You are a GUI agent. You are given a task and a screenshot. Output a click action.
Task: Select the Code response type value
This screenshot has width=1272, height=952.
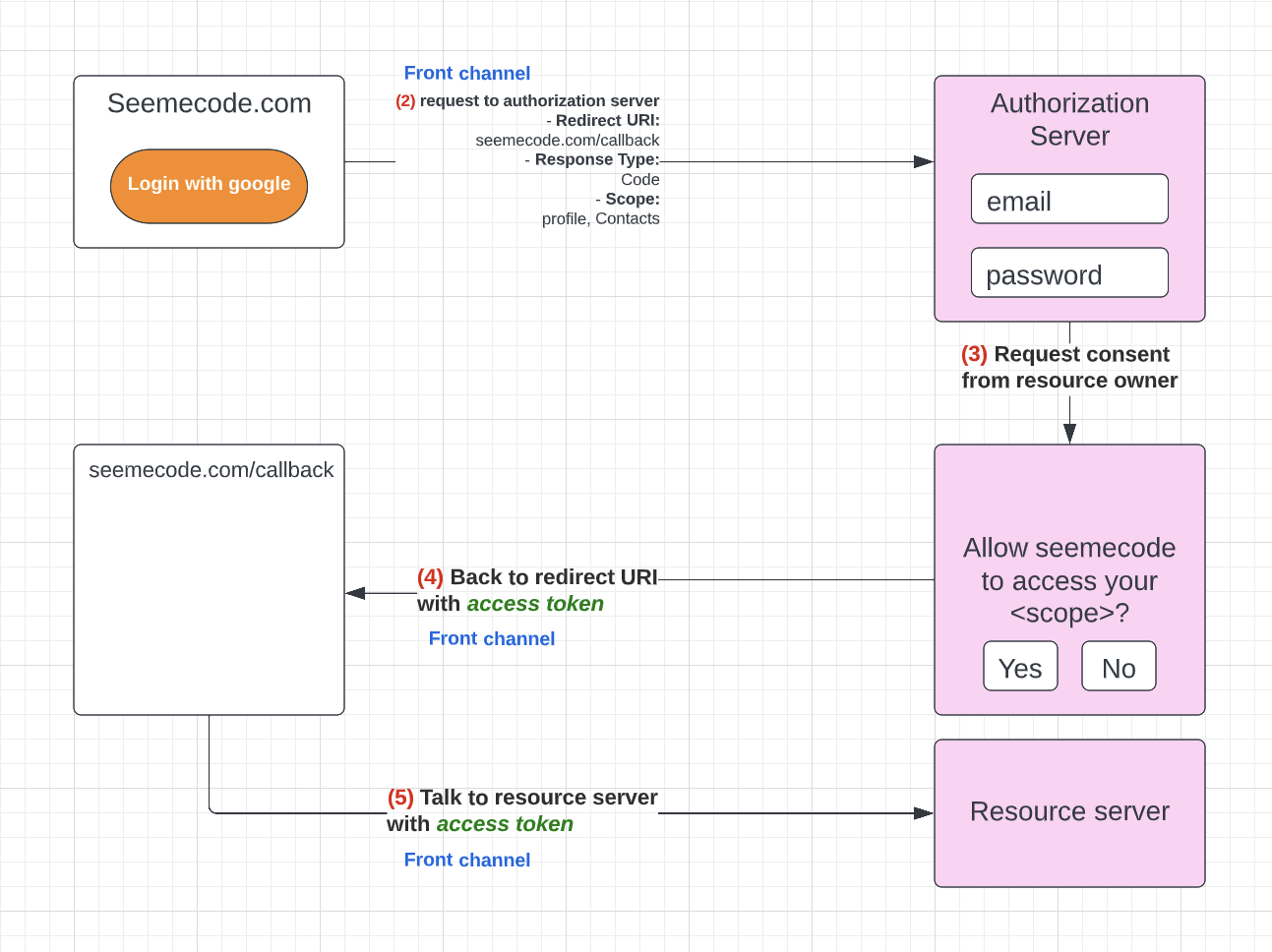[640, 179]
